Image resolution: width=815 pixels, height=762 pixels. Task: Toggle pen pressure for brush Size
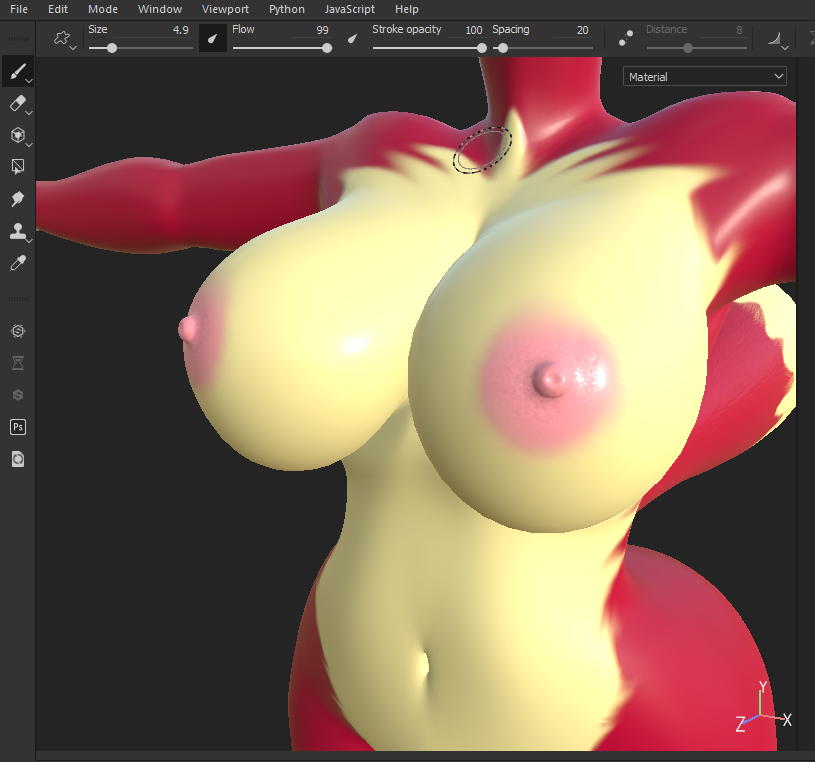(x=213, y=38)
